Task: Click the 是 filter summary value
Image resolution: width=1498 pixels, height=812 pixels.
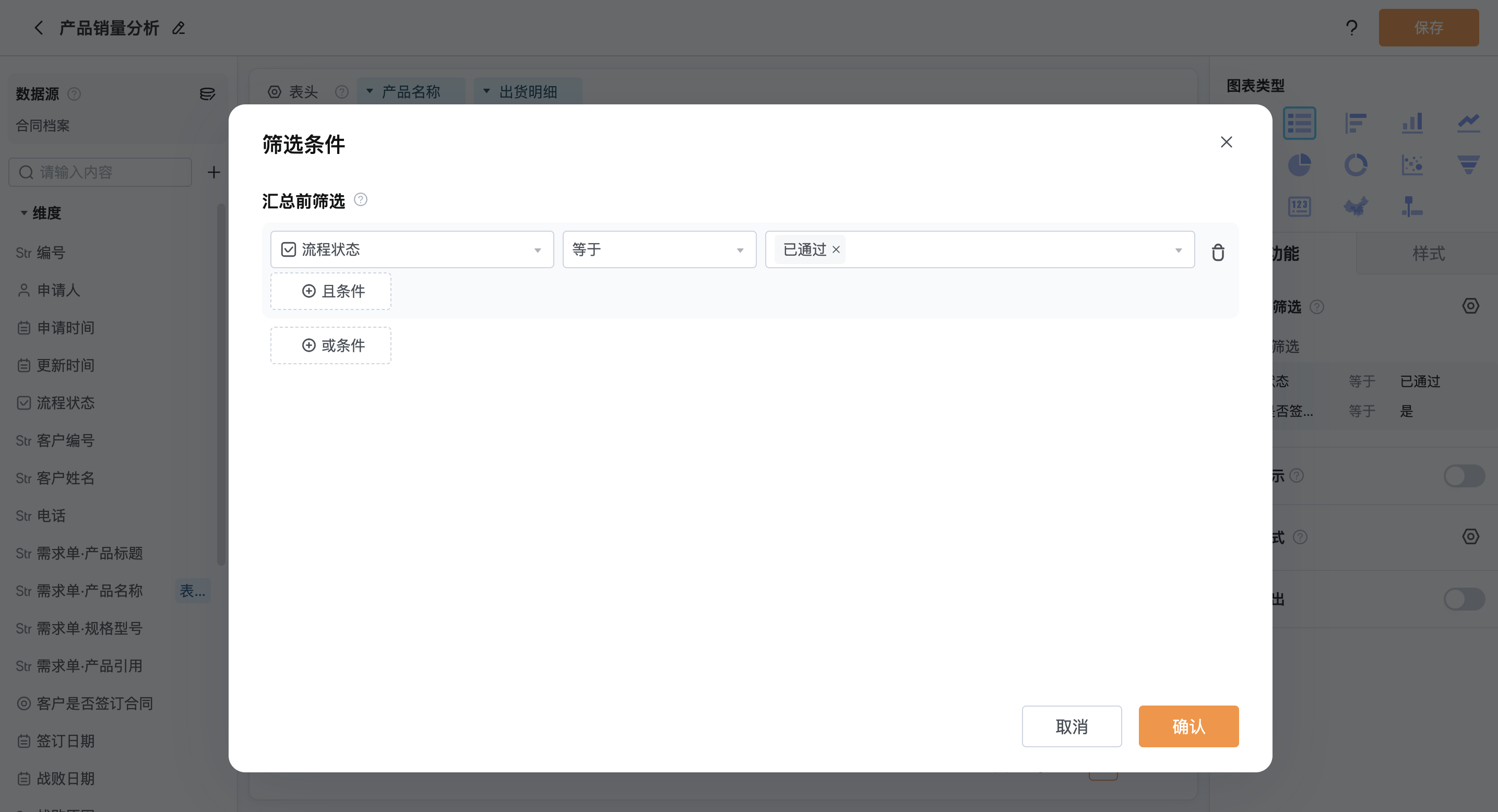Action: [1406, 412]
